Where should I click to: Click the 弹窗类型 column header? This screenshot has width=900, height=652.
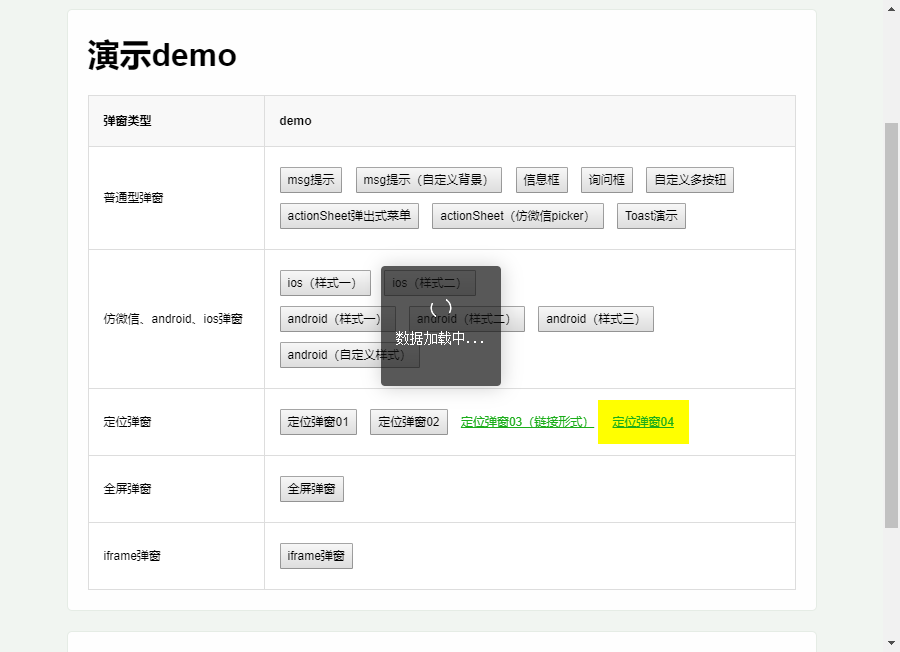tap(127, 121)
